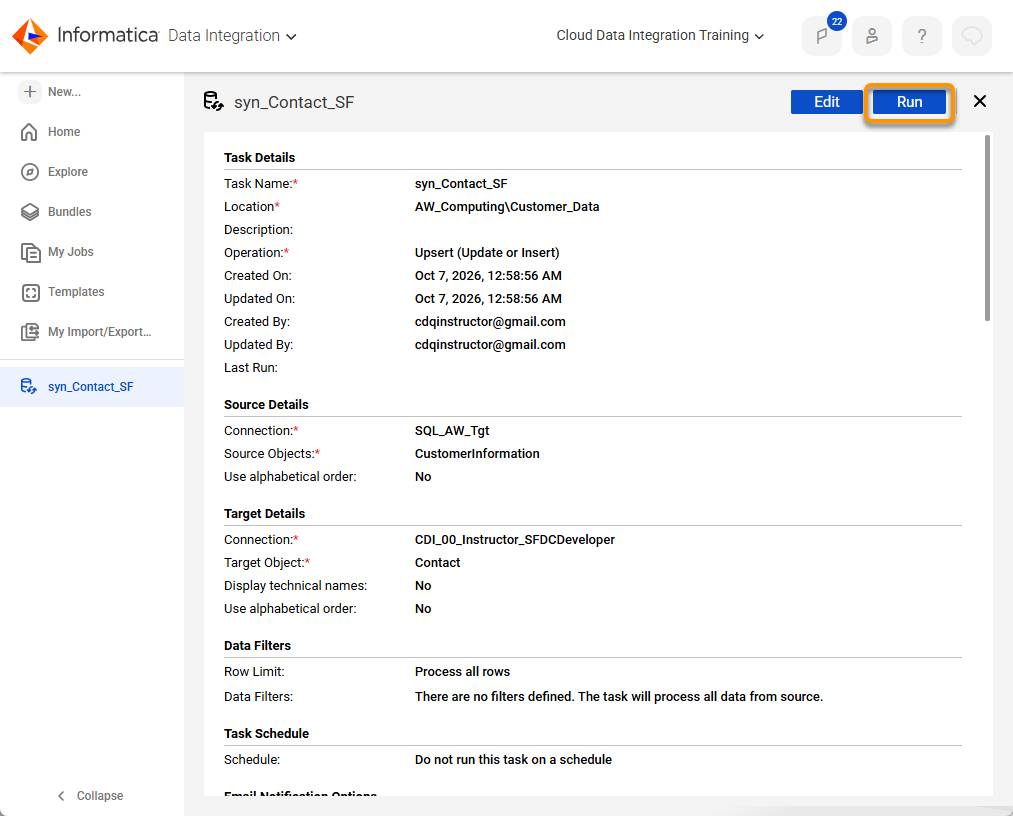Click the Created By email address
Image resolution: width=1013 pixels, height=816 pixels.
490,322
